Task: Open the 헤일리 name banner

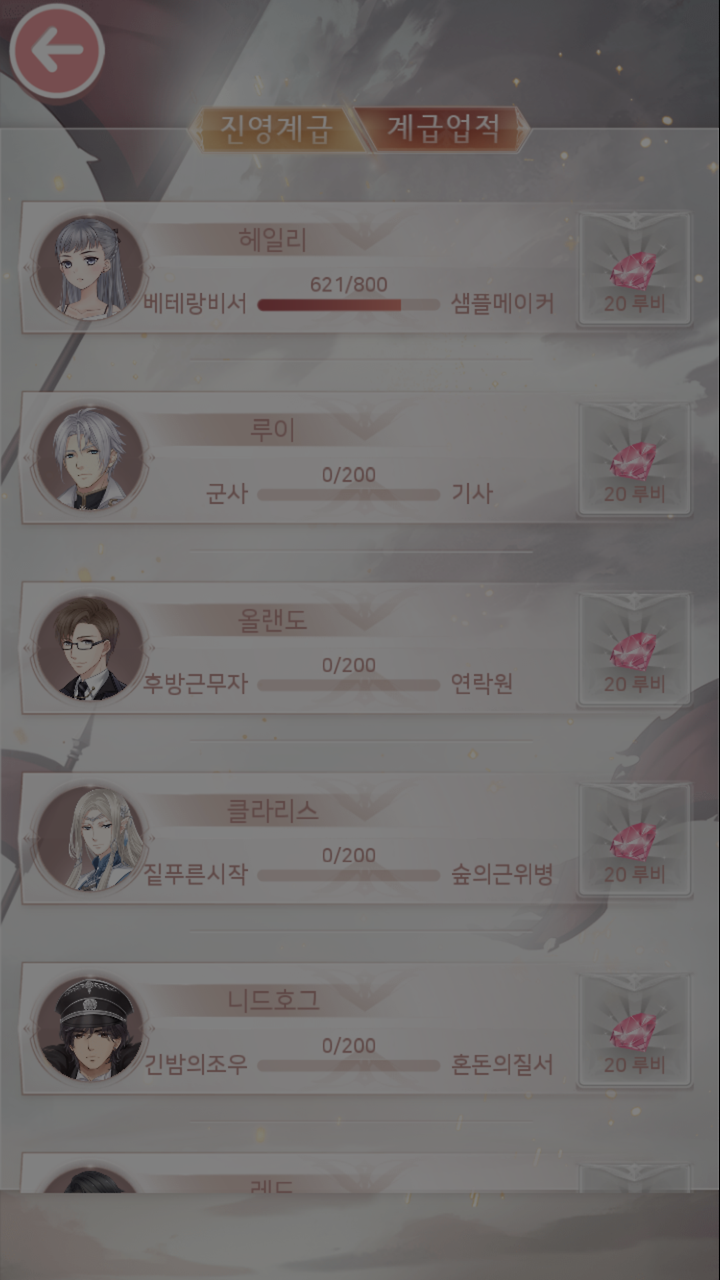Action: pyautogui.click(x=273, y=240)
